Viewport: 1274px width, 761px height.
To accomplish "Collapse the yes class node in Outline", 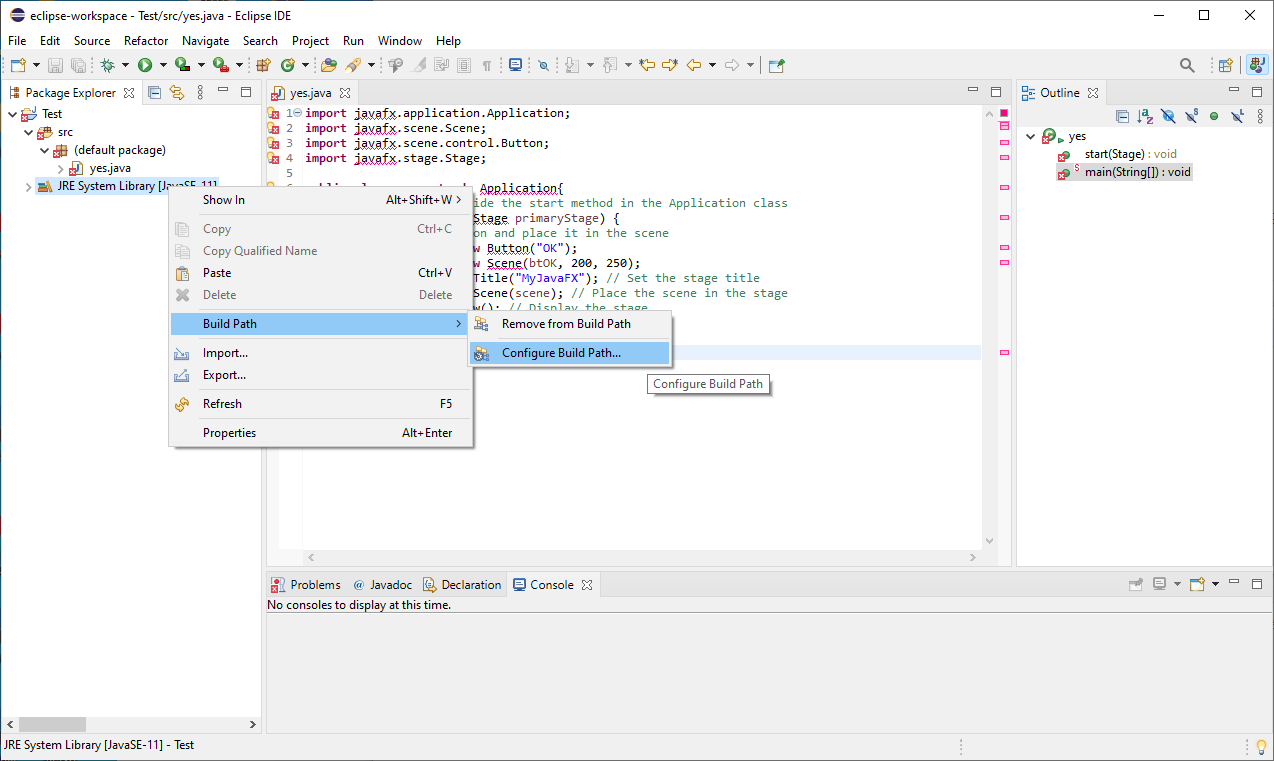I will pyautogui.click(x=1030, y=136).
